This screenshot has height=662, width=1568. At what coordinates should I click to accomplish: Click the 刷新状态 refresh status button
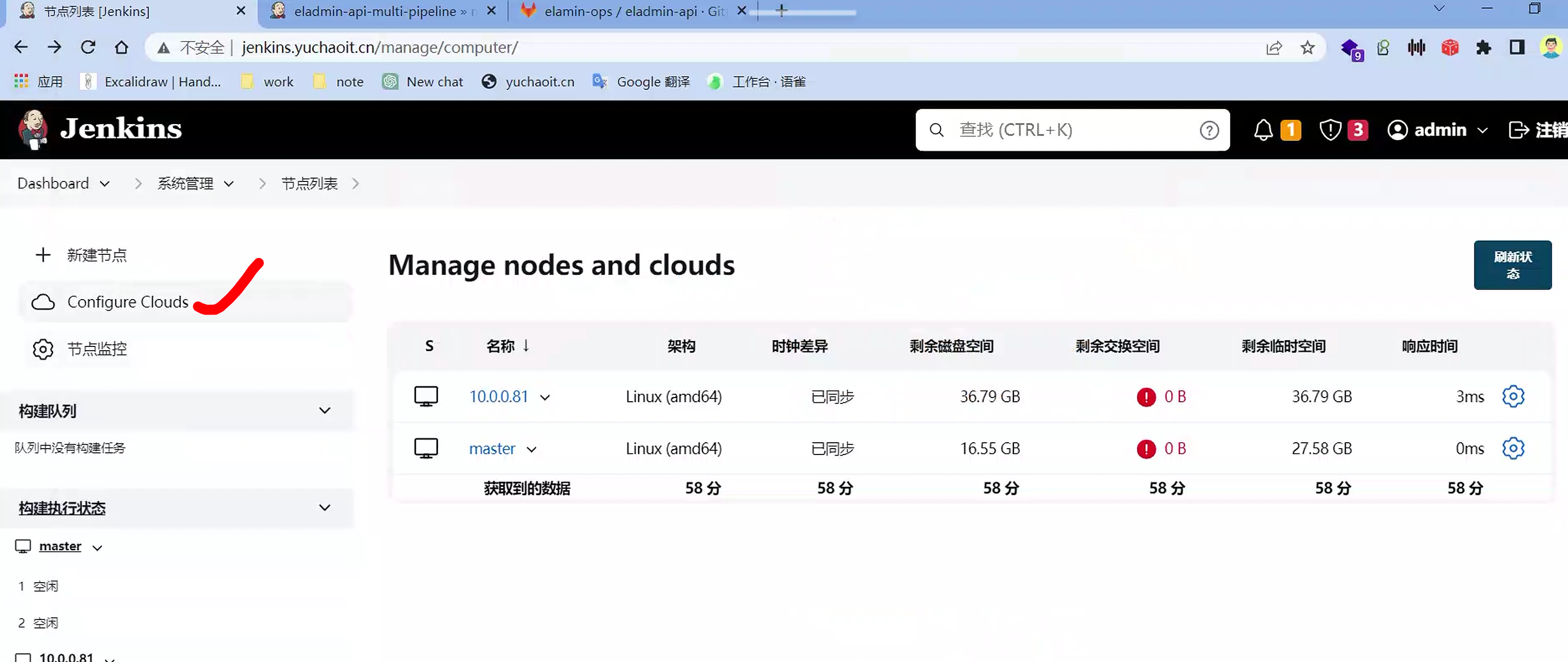point(1512,266)
